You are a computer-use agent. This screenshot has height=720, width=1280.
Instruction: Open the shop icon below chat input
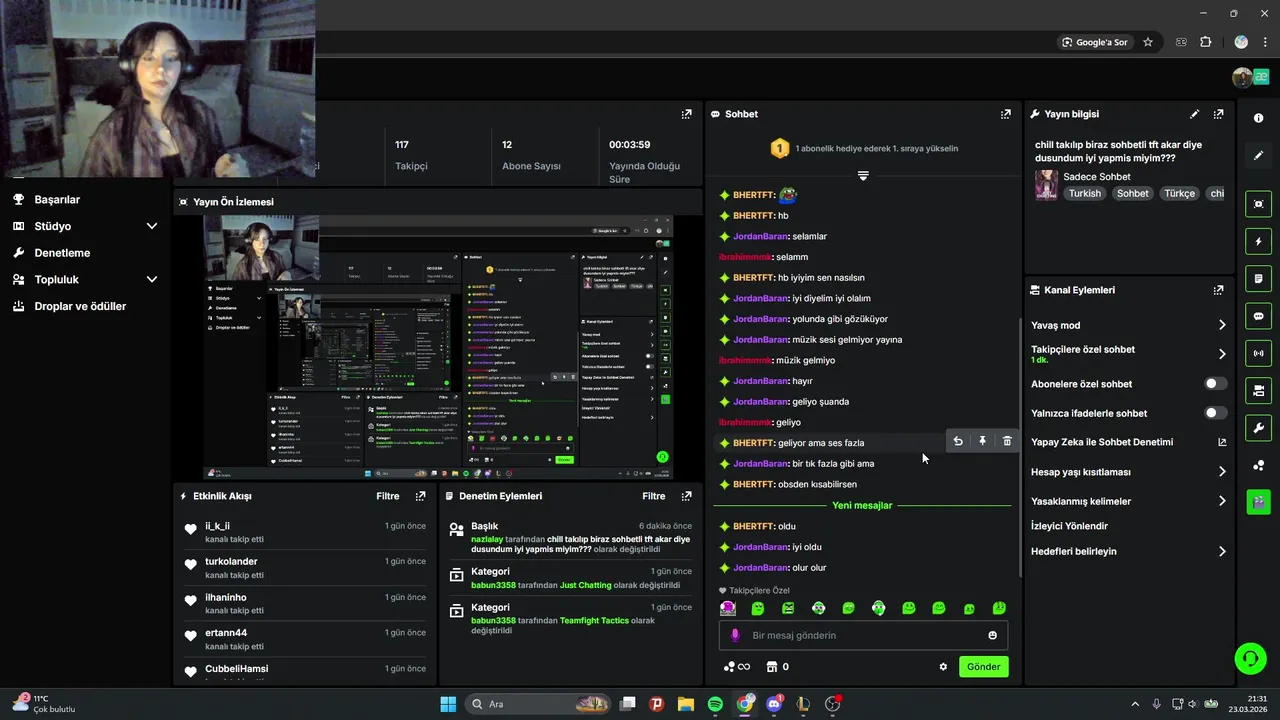tap(771, 667)
